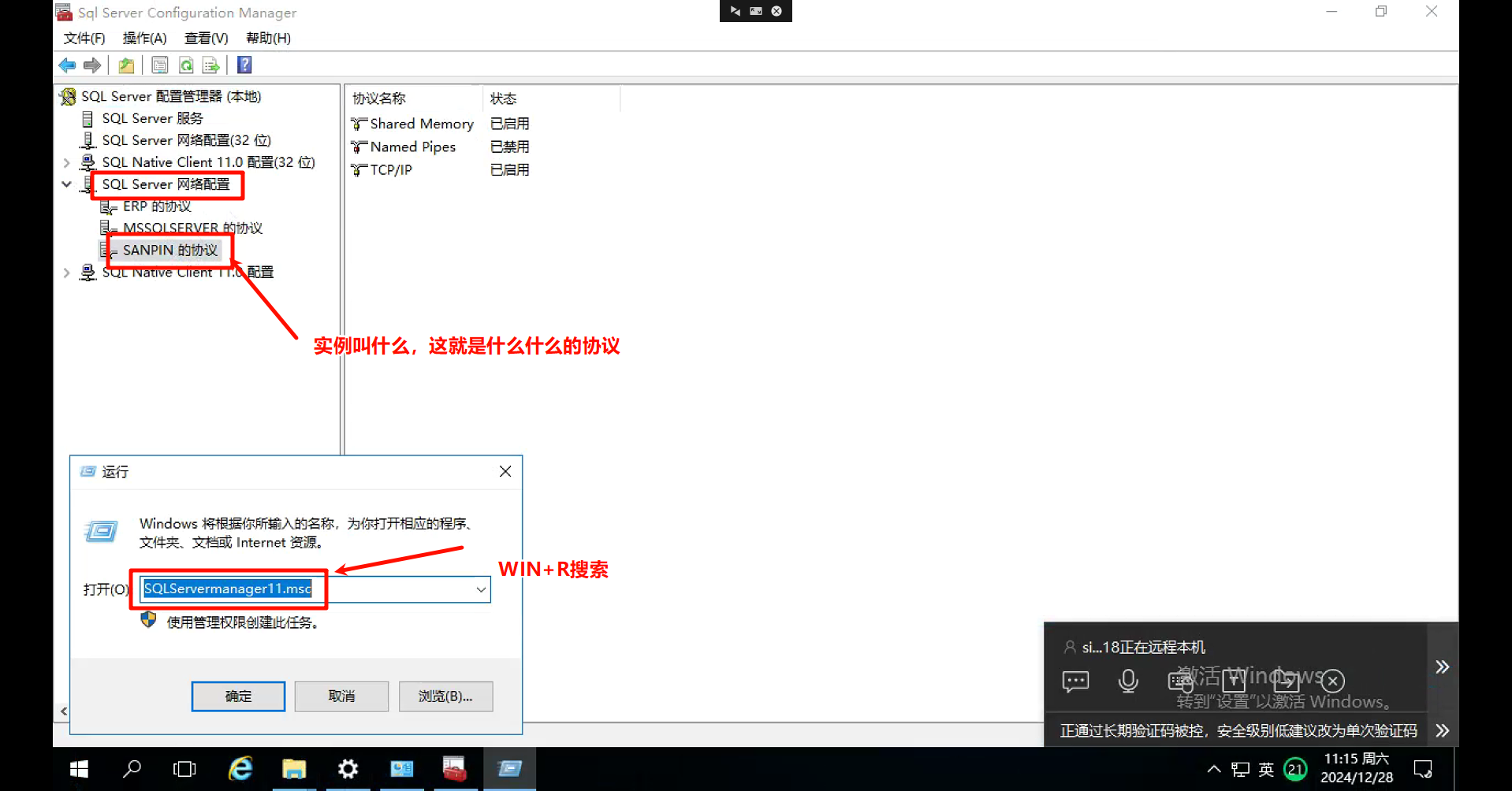Expand SQL Native Client 11.0 配置(32 位)

pyautogui.click(x=66, y=162)
